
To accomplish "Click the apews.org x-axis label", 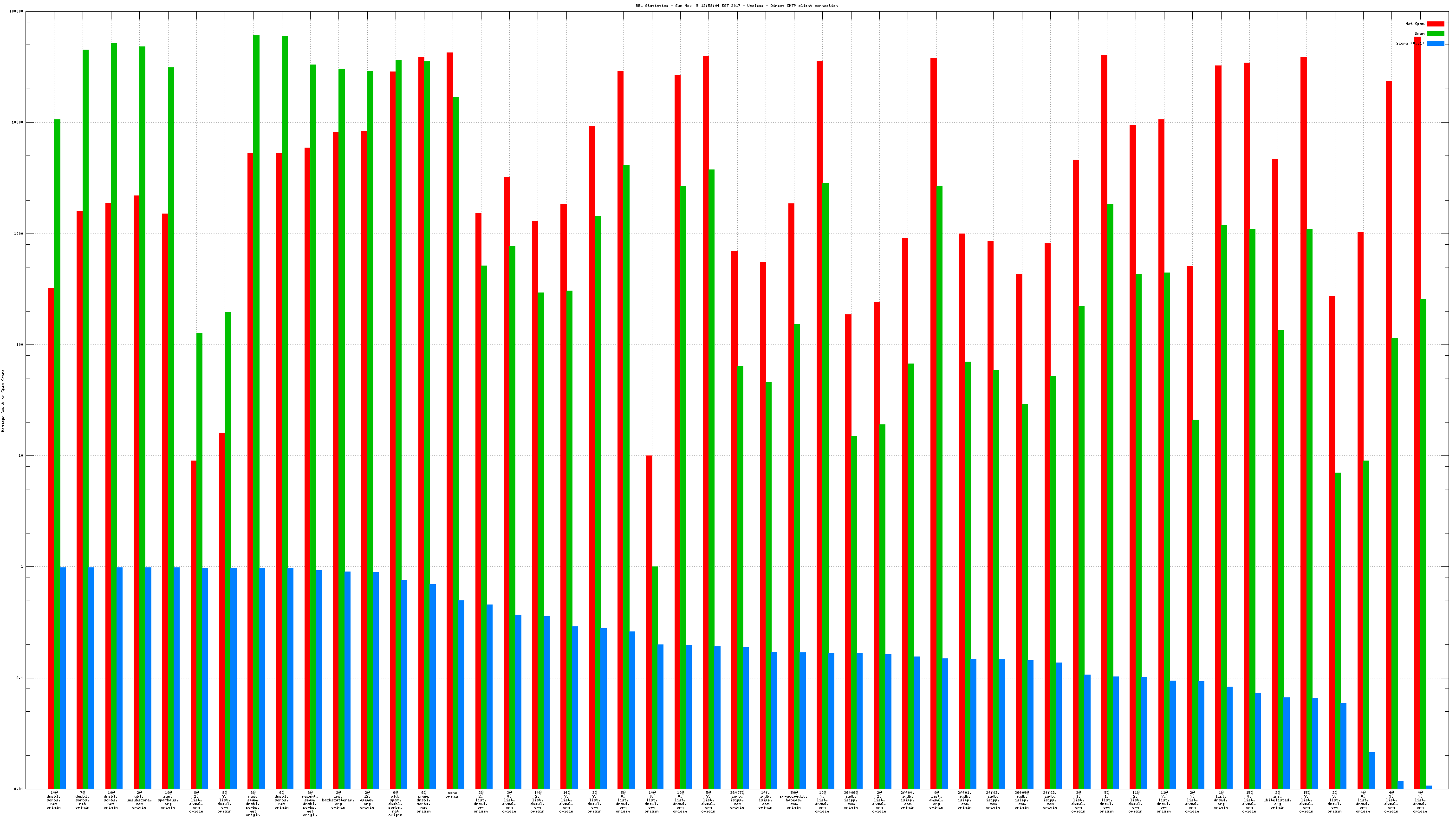I will 367,800.
